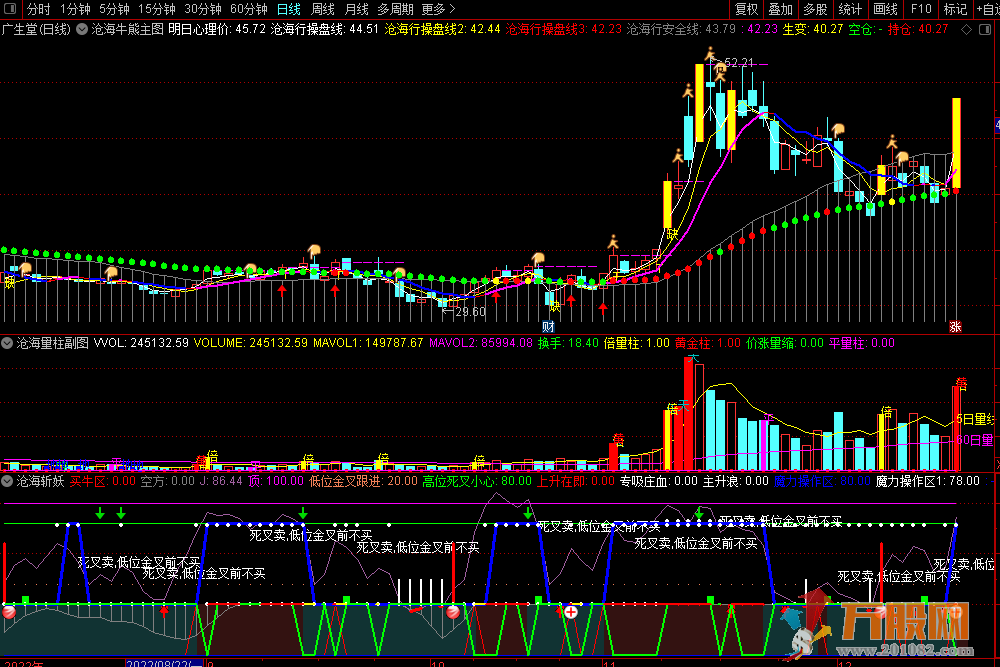Switch to 周线 weekly chart
The height and width of the screenshot is (667, 1000).
323,9
